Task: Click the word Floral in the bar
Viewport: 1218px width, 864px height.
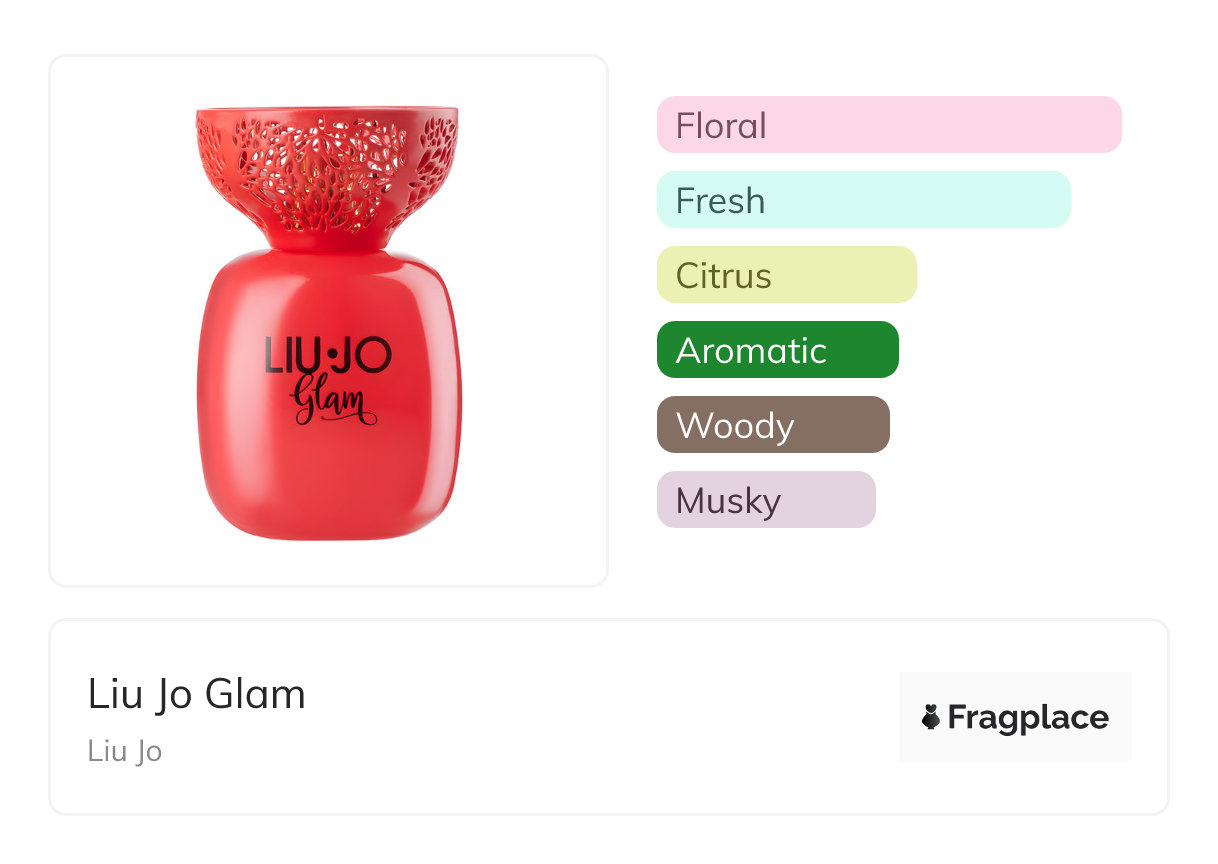Action: coord(721,125)
